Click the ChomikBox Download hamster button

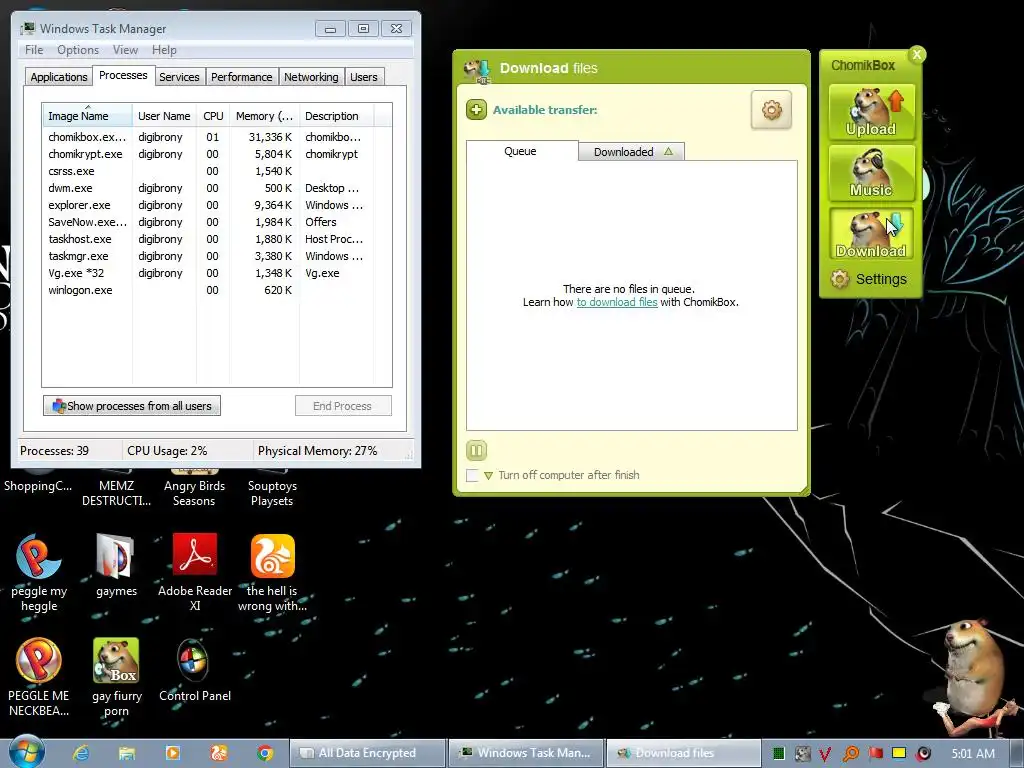[x=871, y=234]
